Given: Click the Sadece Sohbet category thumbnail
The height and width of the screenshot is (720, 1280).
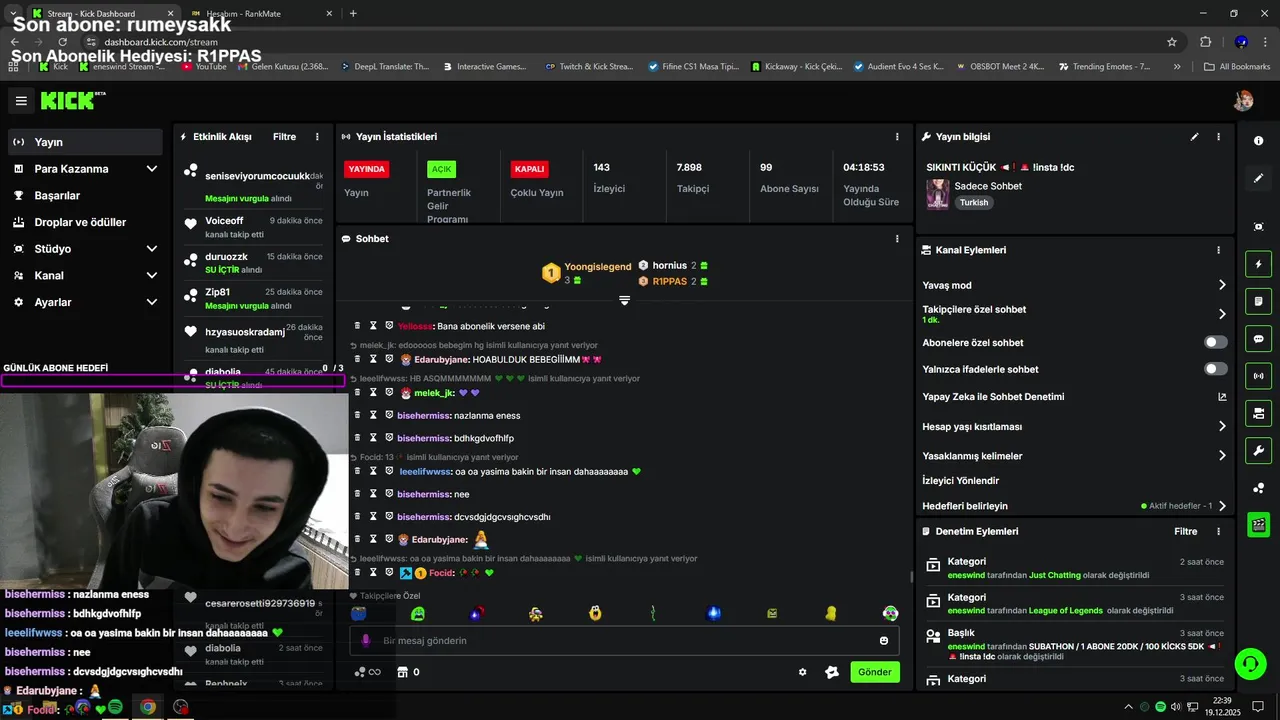Looking at the screenshot, I should coord(937,194).
